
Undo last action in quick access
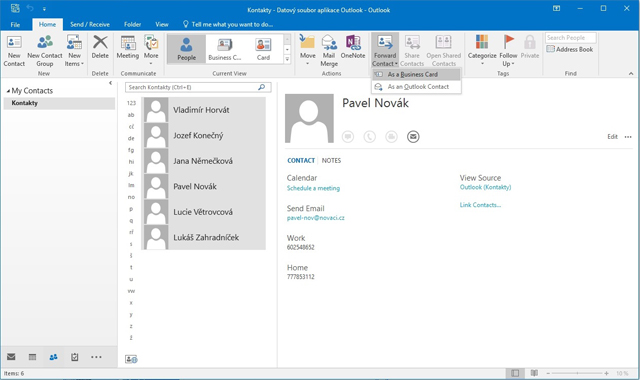click(x=30, y=8)
